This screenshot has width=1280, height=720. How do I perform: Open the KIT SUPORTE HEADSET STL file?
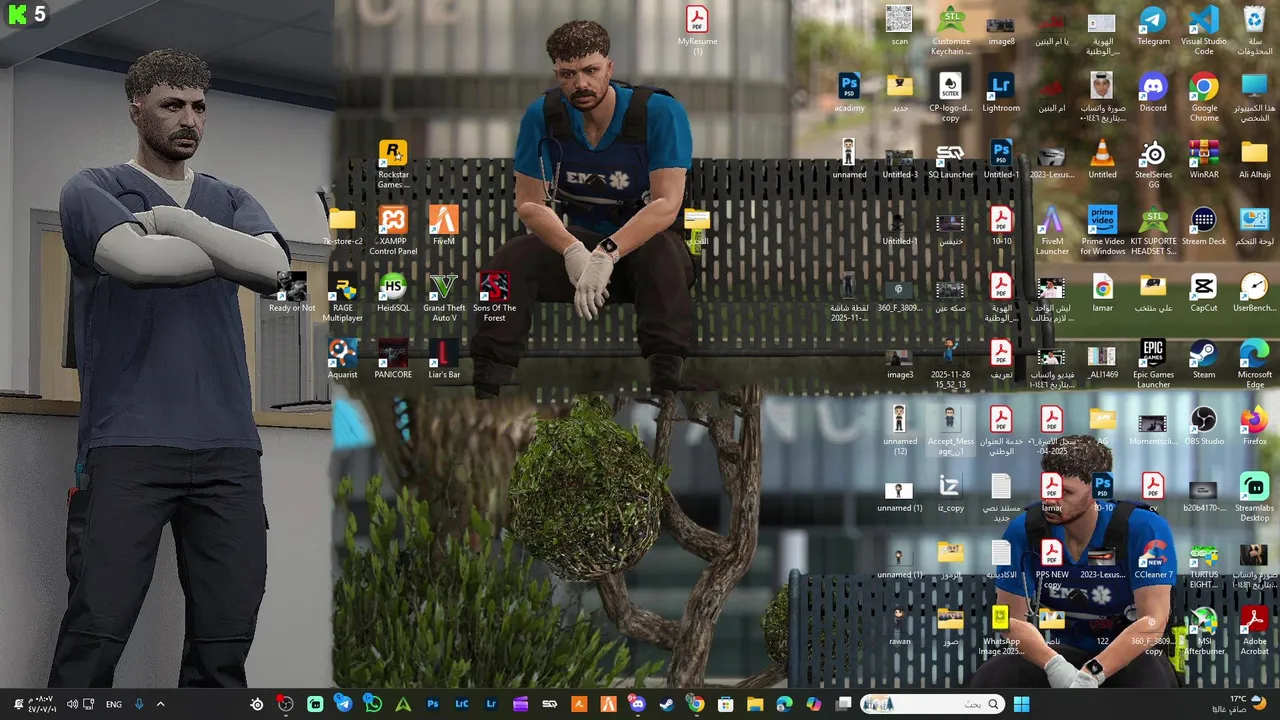point(1153,231)
